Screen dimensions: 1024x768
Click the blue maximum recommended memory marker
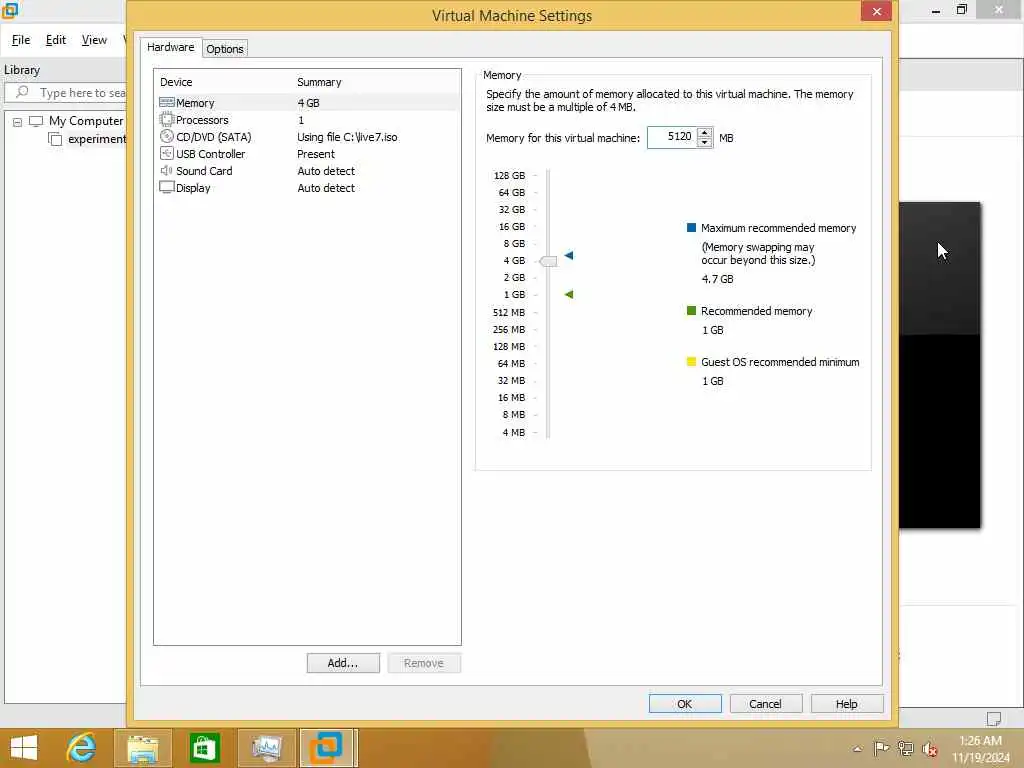point(569,255)
